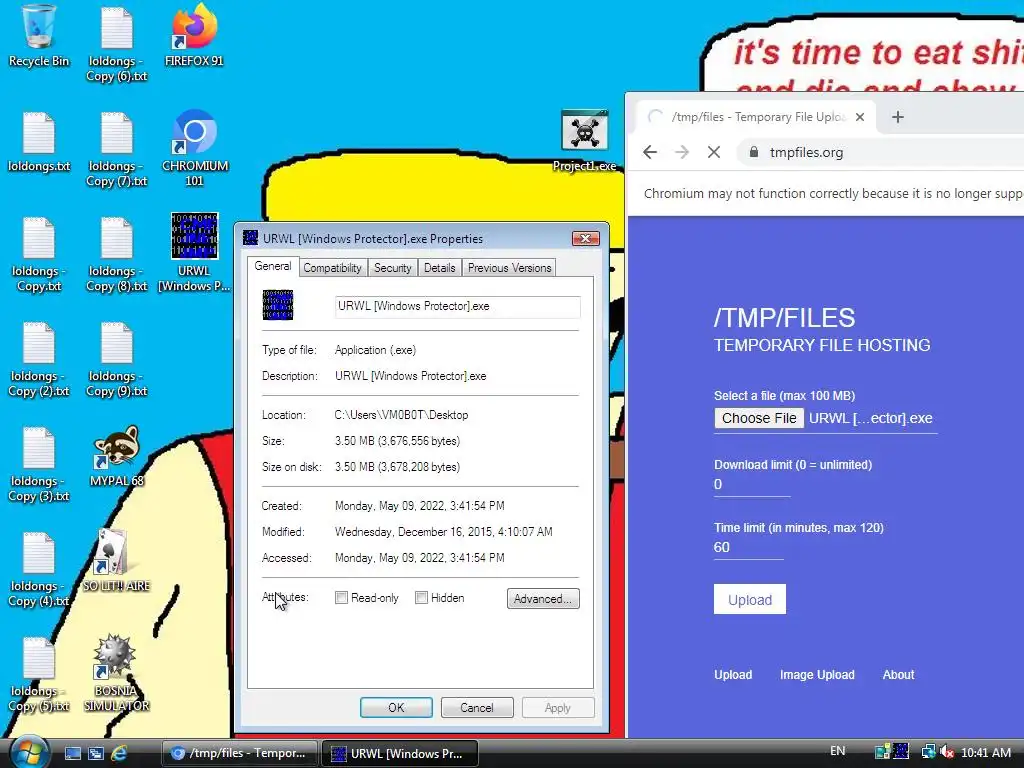Select loldongs - Copy (2).txt file

[x=39, y=359]
